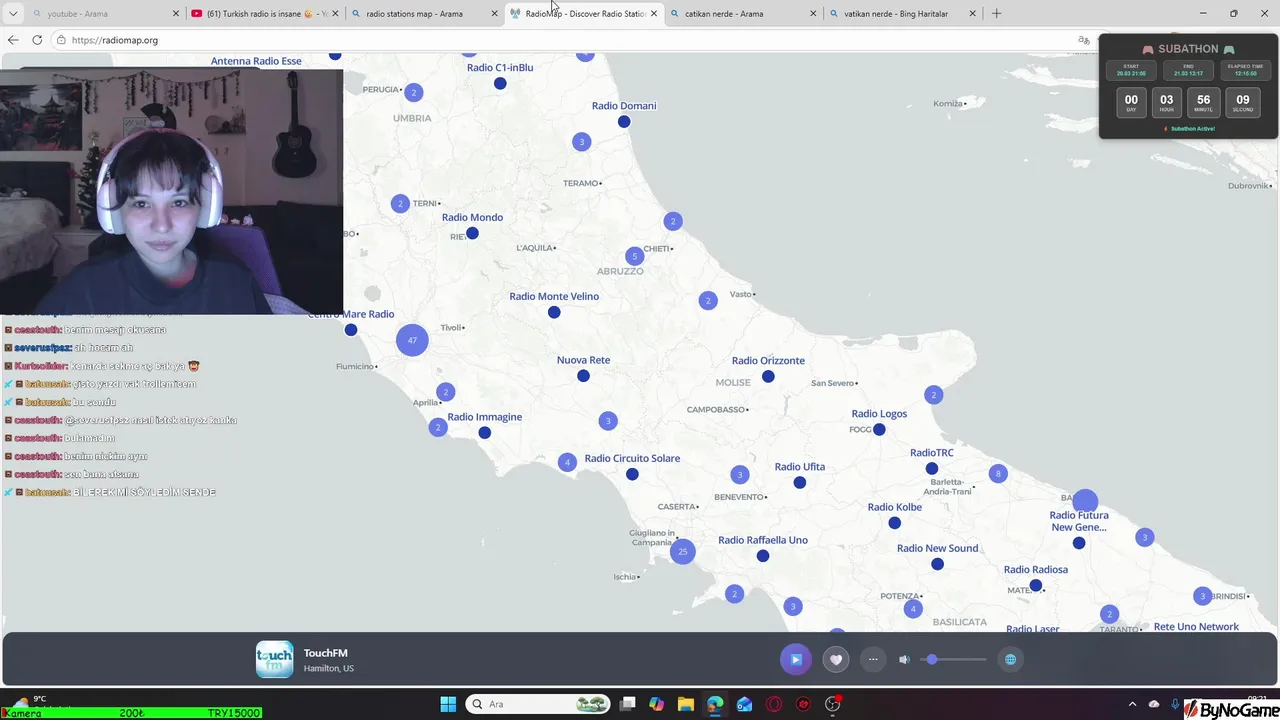This screenshot has height=720, width=1280.
Task: Play the TouchFM station
Action: (x=796, y=659)
